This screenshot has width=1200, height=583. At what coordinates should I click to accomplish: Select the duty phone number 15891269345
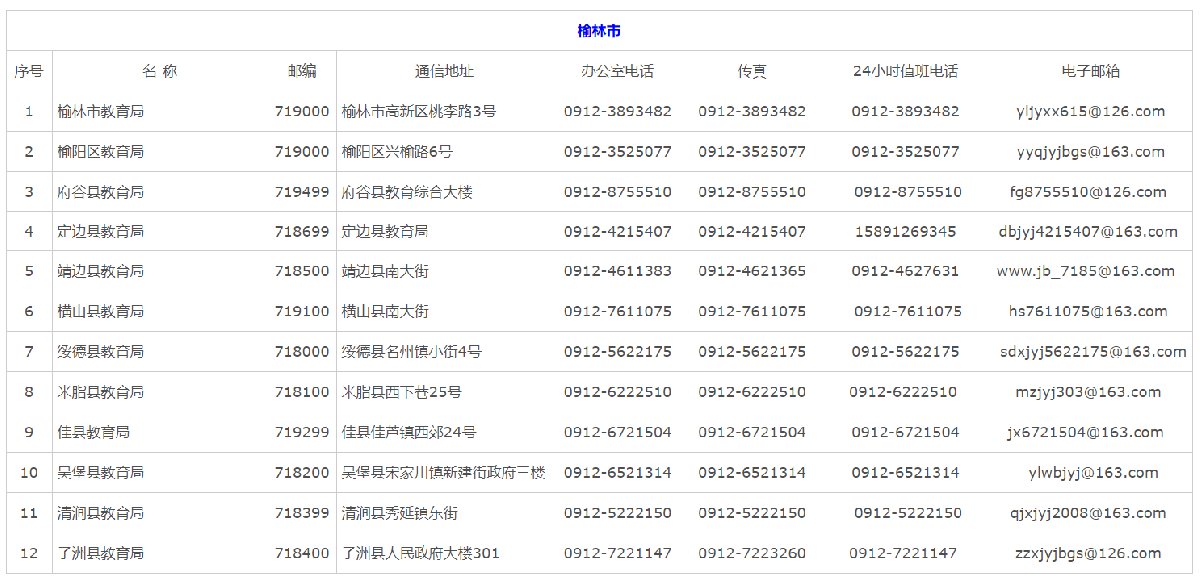point(906,231)
